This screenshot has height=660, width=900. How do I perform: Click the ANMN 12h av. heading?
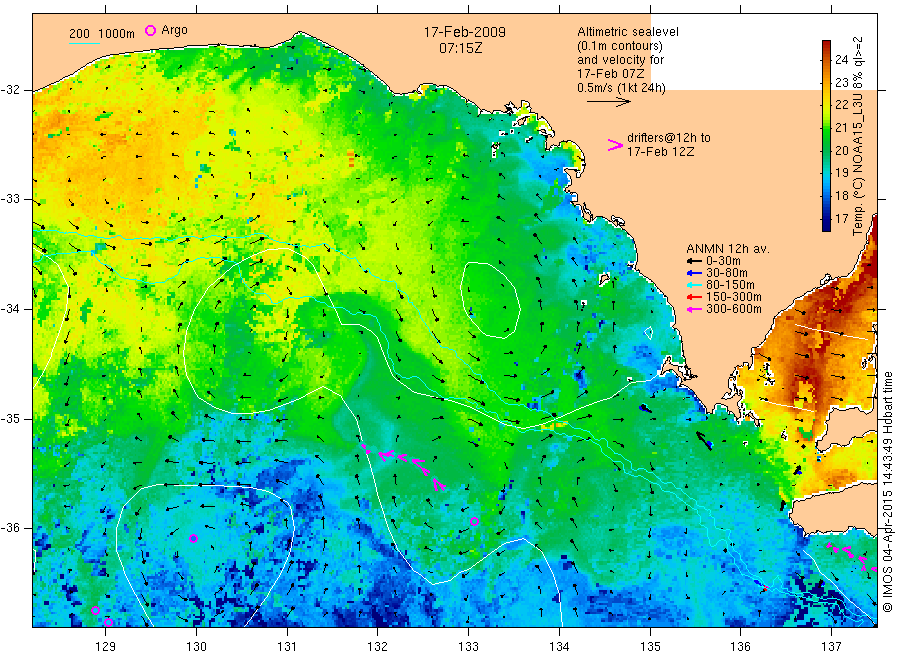(x=728, y=249)
